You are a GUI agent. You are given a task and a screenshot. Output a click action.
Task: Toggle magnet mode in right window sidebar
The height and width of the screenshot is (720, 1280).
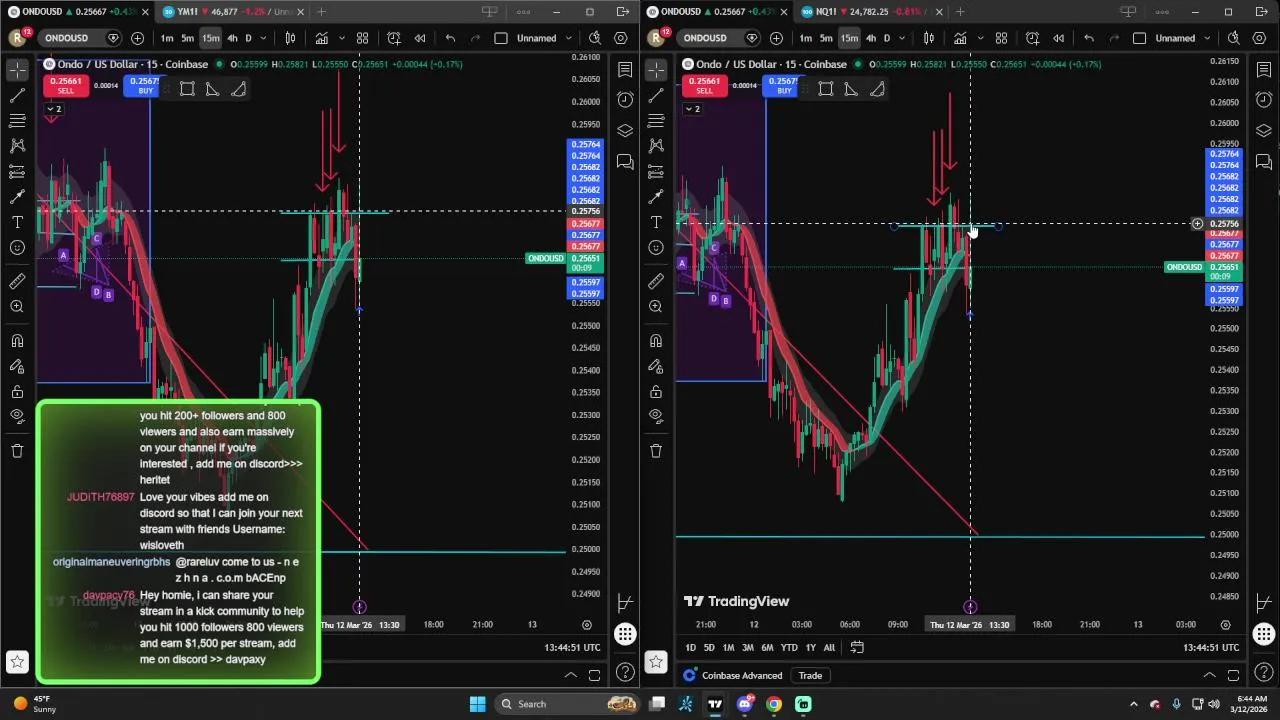point(656,341)
